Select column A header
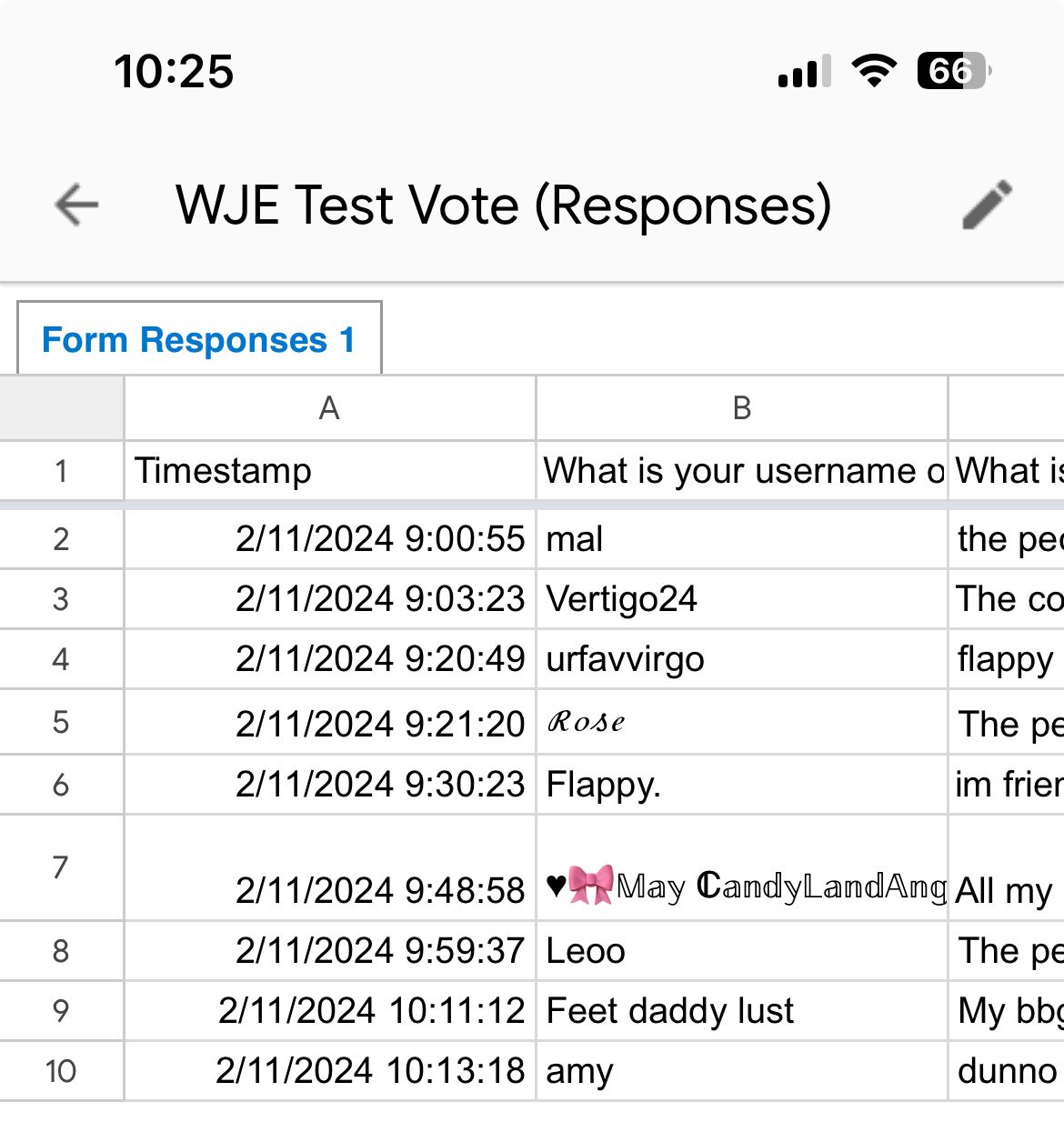This screenshot has width=1064, height=1122. click(329, 408)
